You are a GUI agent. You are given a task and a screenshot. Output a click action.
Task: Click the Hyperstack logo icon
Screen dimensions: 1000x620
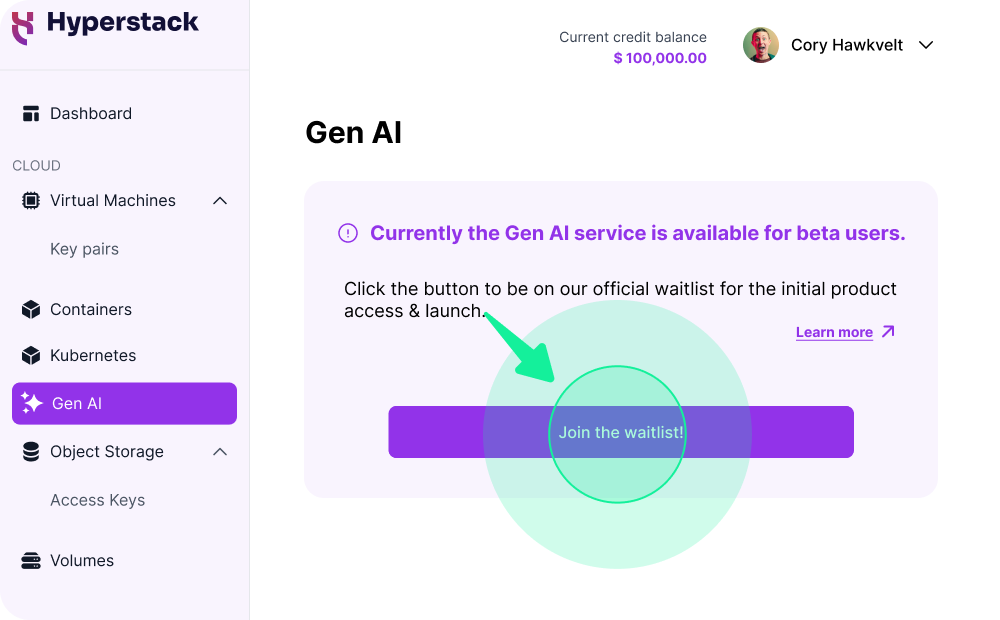pyautogui.click(x=23, y=28)
